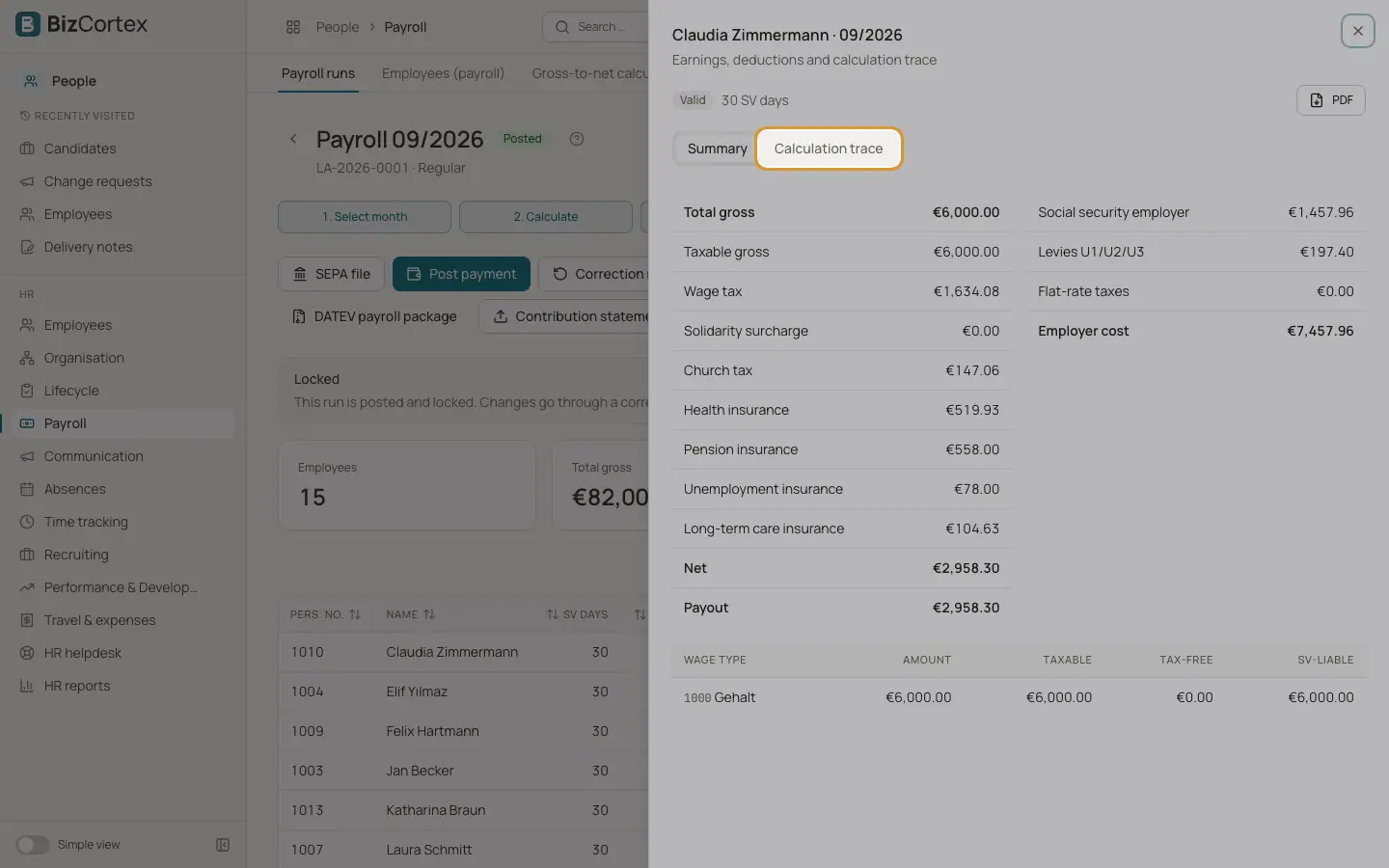
Task: Click the Post payment button
Action: point(461,274)
